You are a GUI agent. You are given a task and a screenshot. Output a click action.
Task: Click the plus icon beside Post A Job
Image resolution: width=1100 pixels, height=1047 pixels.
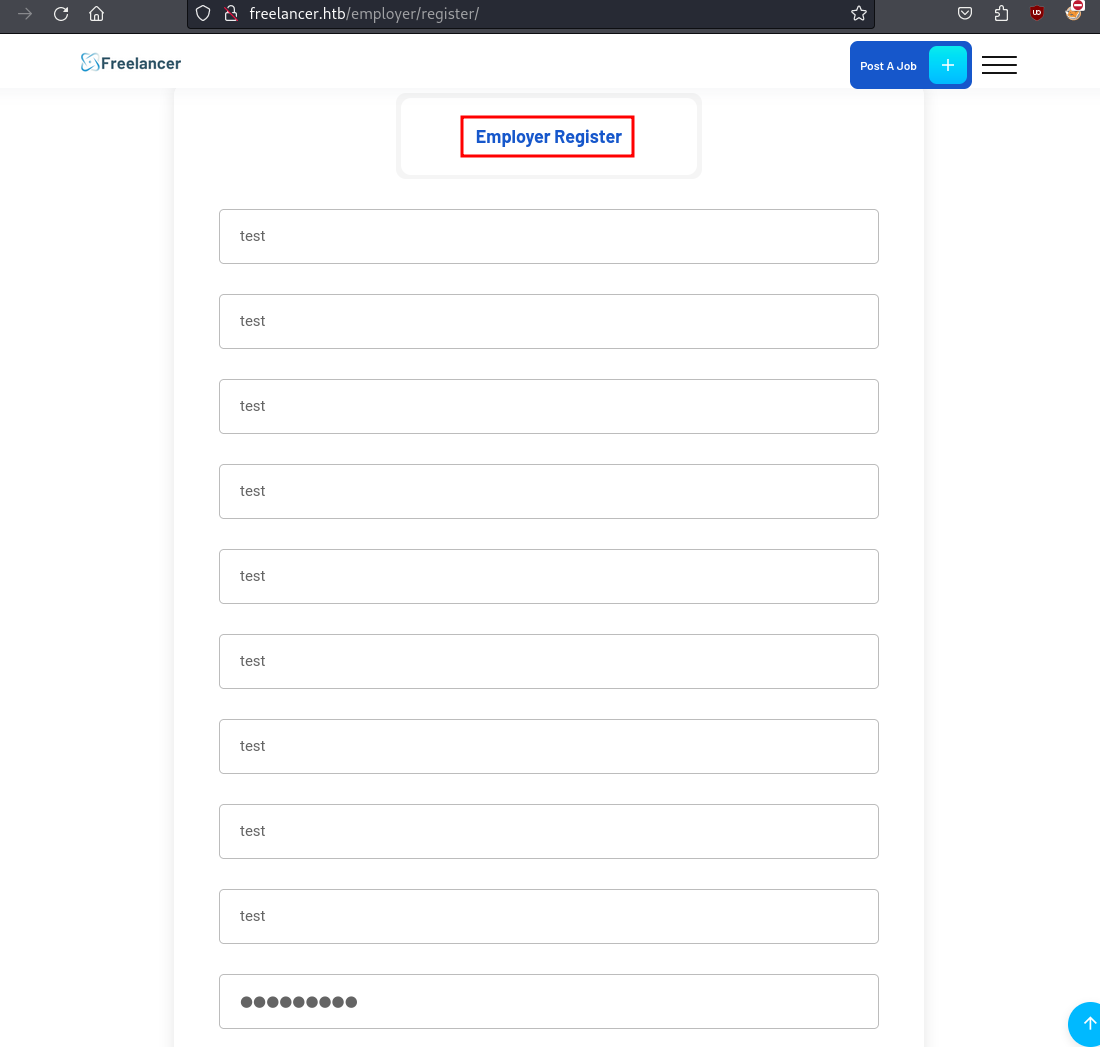[947, 65]
